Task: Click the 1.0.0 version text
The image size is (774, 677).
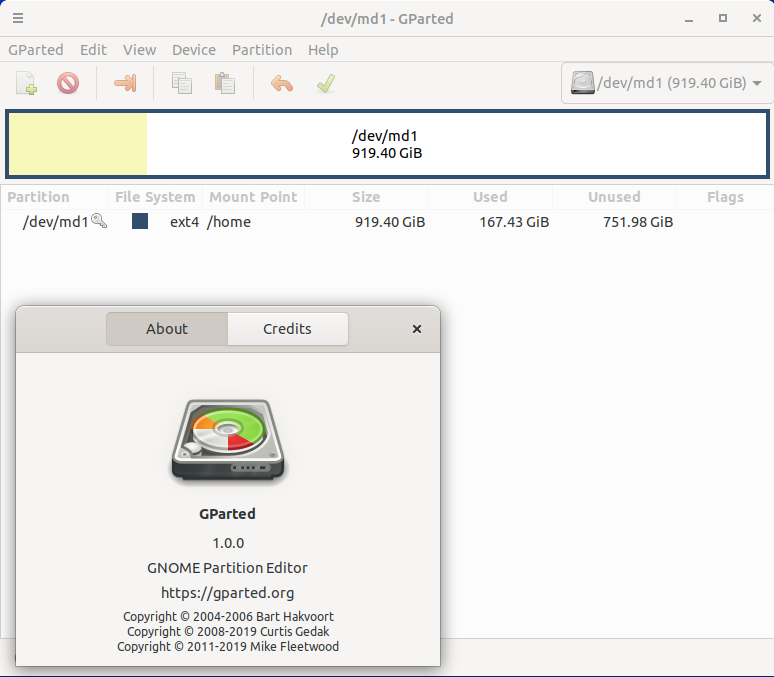Action: 228,543
